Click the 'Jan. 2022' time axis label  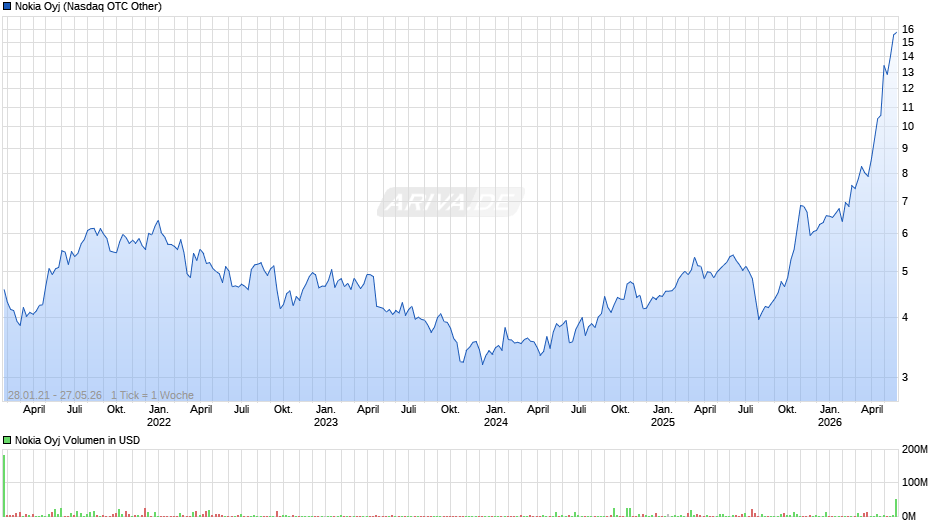click(x=159, y=416)
